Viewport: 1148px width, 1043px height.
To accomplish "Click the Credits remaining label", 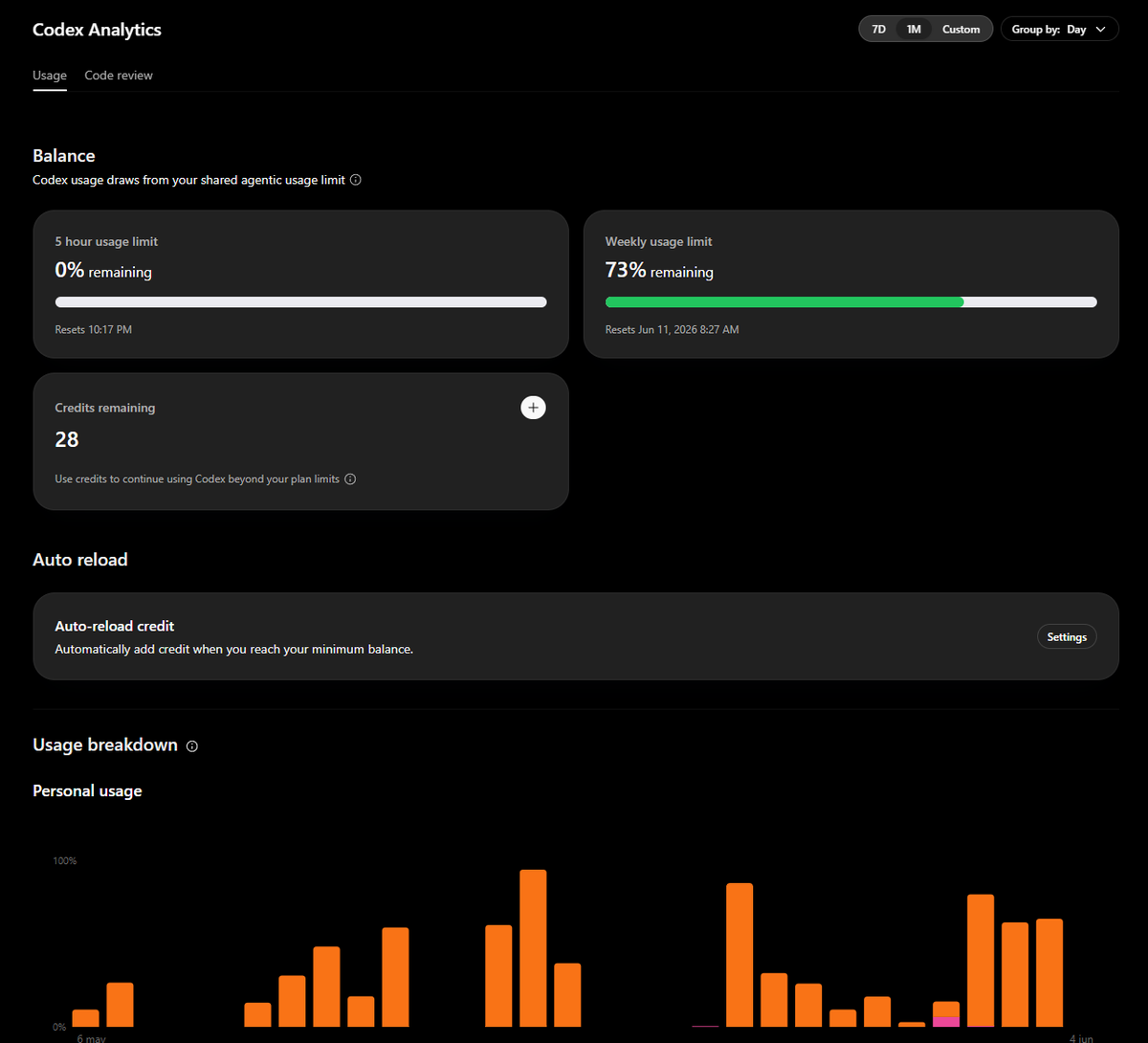I will point(105,408).
